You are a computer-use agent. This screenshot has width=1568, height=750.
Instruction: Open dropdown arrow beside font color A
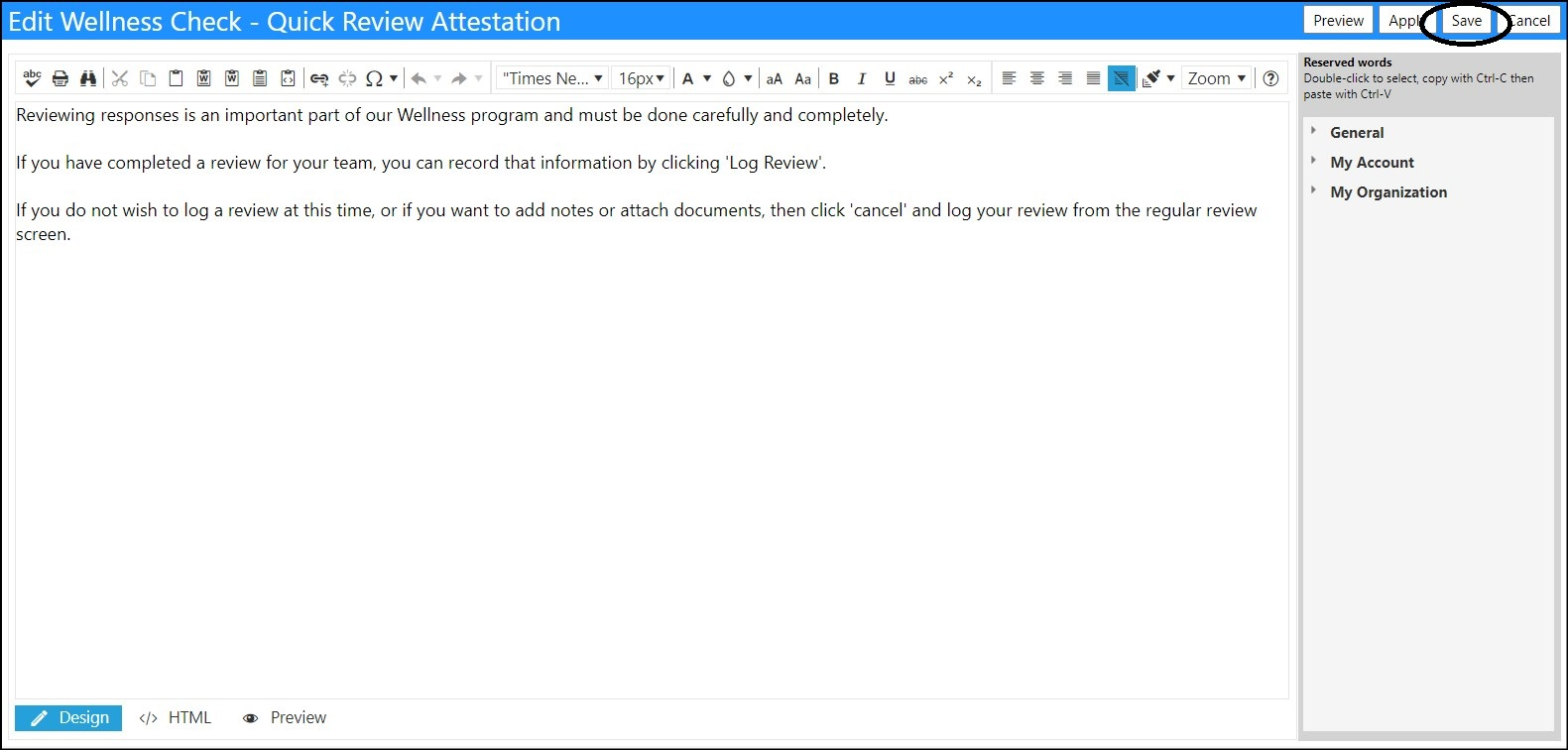tap(707, 78)
